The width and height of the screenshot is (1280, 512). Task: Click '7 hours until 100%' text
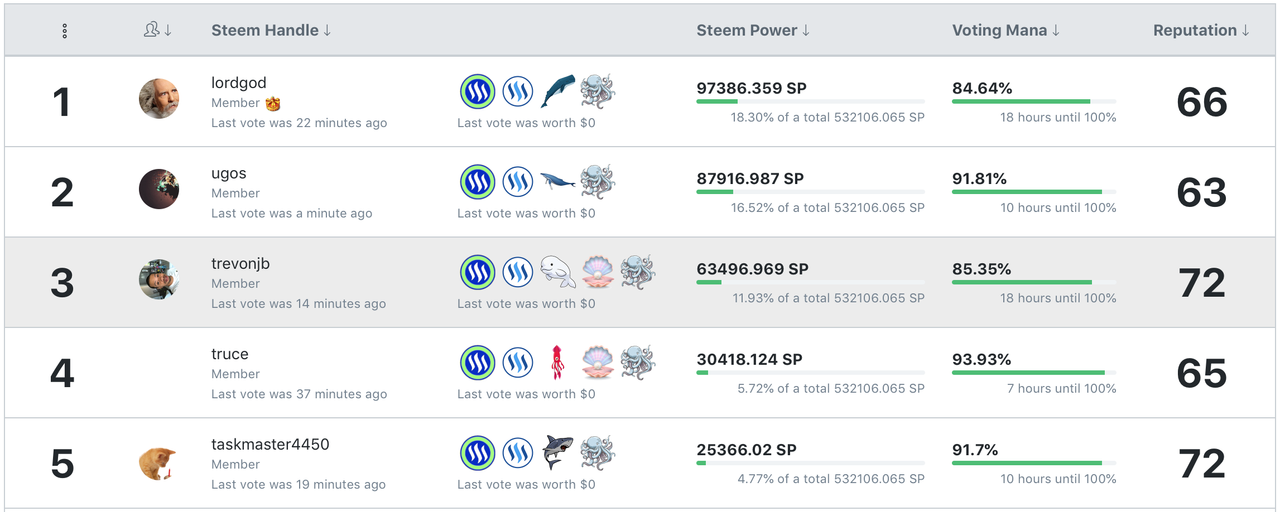(x=1062, y=388)
